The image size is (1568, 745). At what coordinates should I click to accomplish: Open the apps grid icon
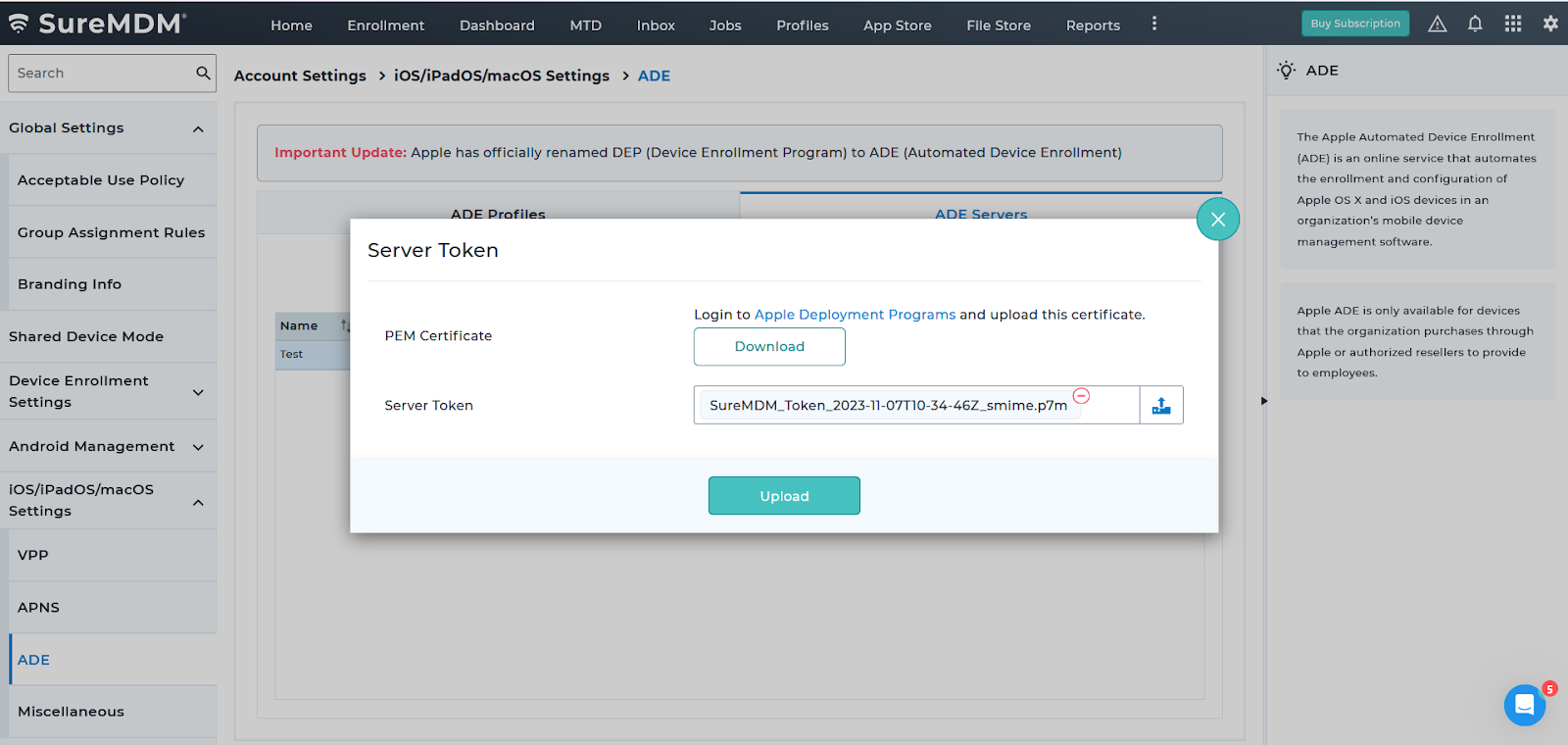(x=1513, y=24)
